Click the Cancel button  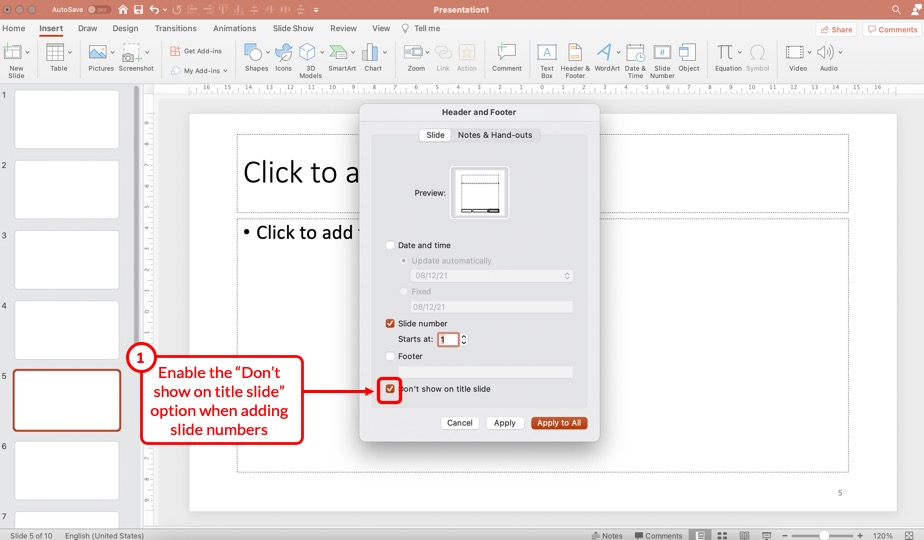(x=460, y=423)
